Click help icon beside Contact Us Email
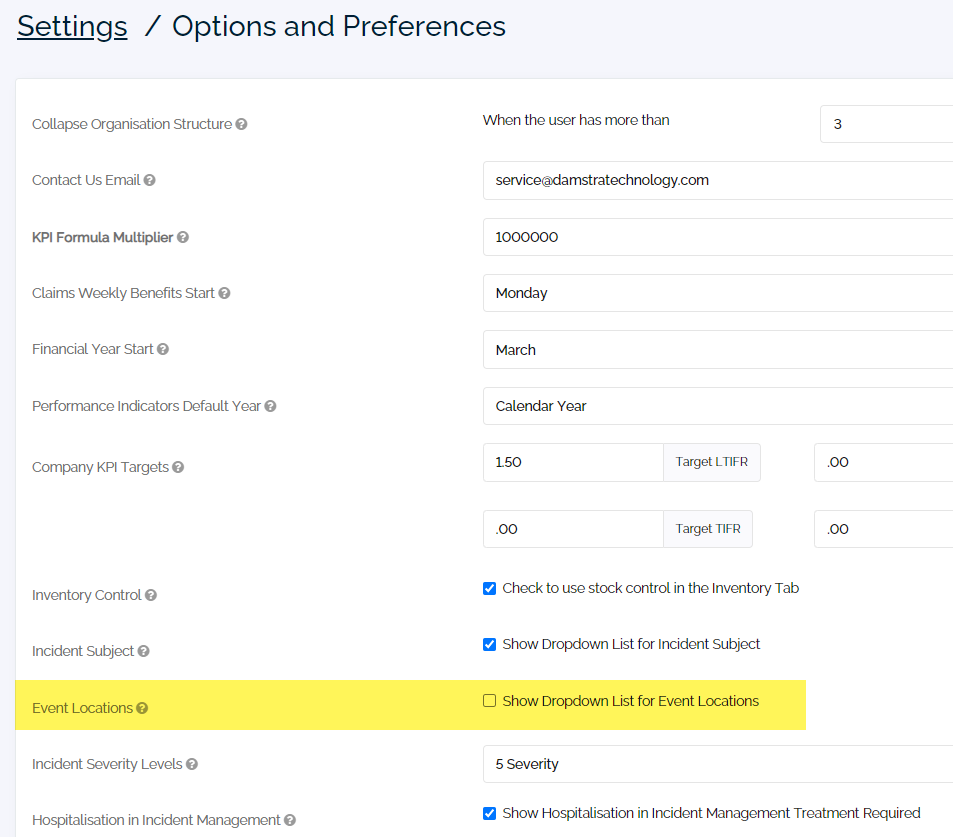 coord(150,181)
